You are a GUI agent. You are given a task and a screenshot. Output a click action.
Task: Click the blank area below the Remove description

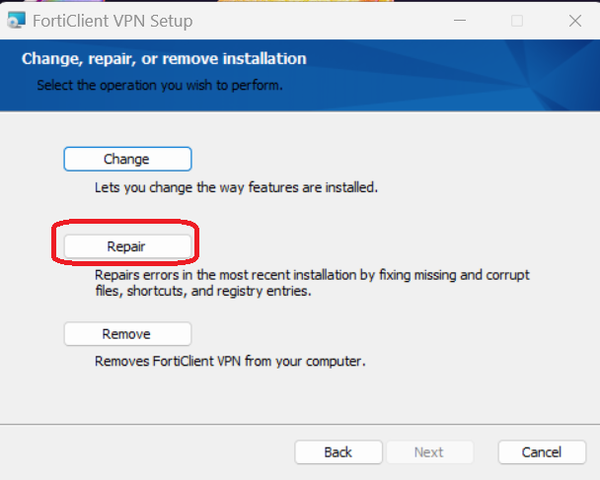[300, 396]
